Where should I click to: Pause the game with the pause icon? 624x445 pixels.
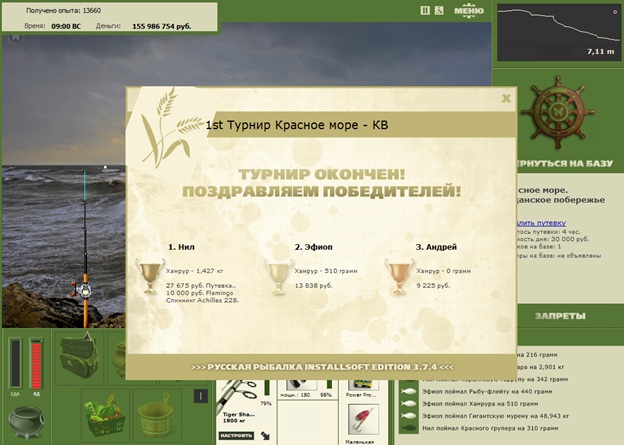(x=425, y=11)
